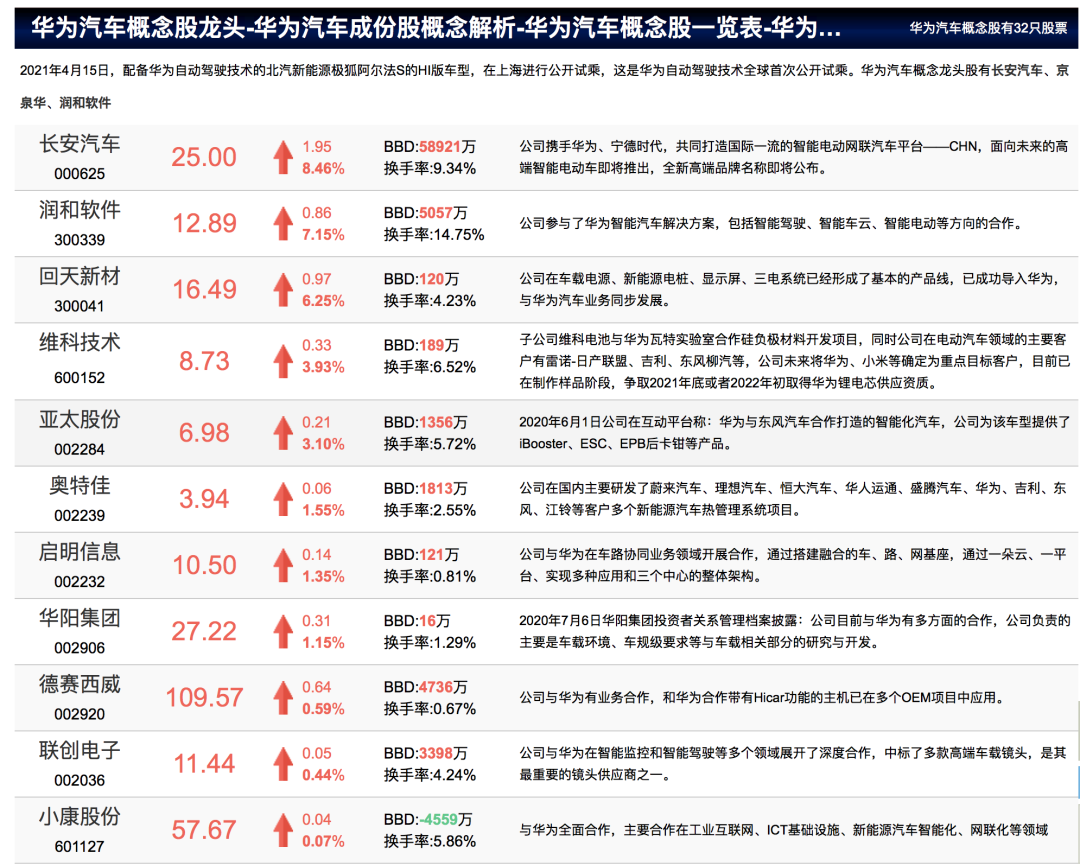Click the red up arrow for 亚太股份

(x=283, y=433)
